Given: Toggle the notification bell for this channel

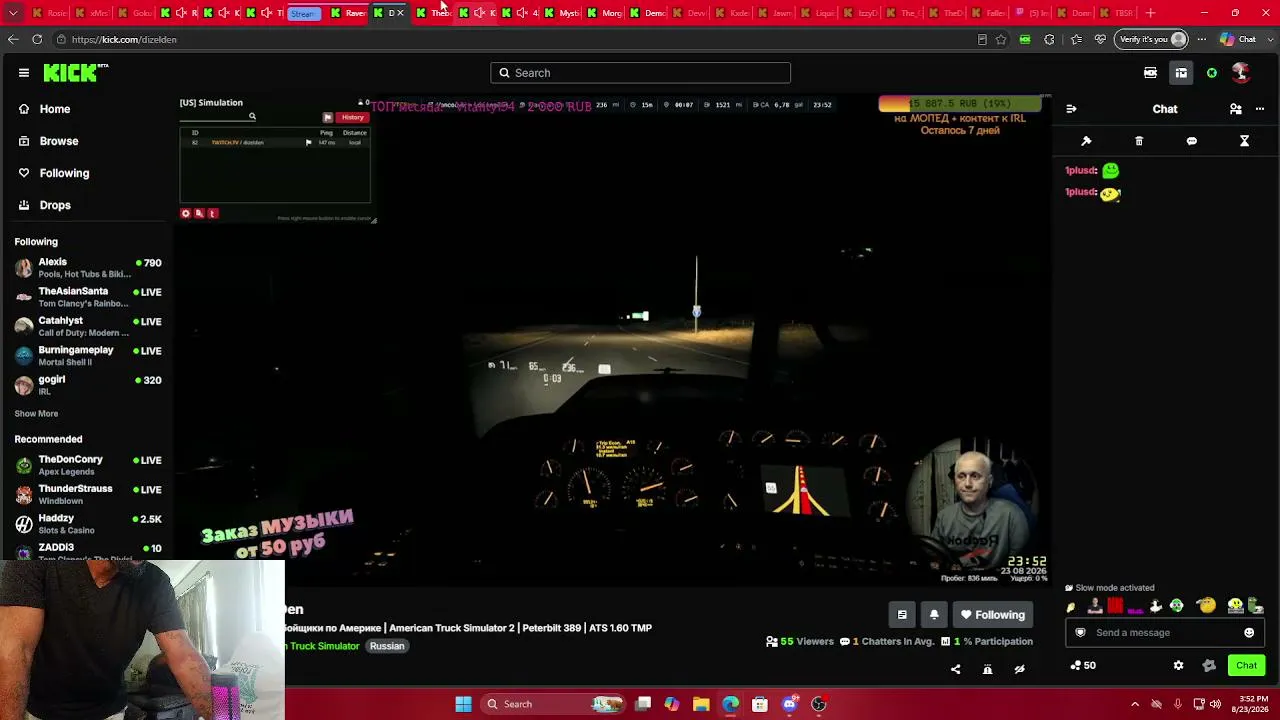Looking at the screenshot, I should [934, 615].
